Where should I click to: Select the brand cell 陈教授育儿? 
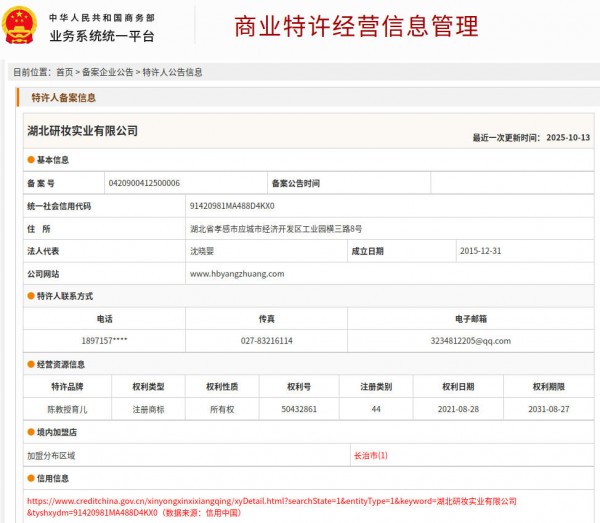(67, 409)
